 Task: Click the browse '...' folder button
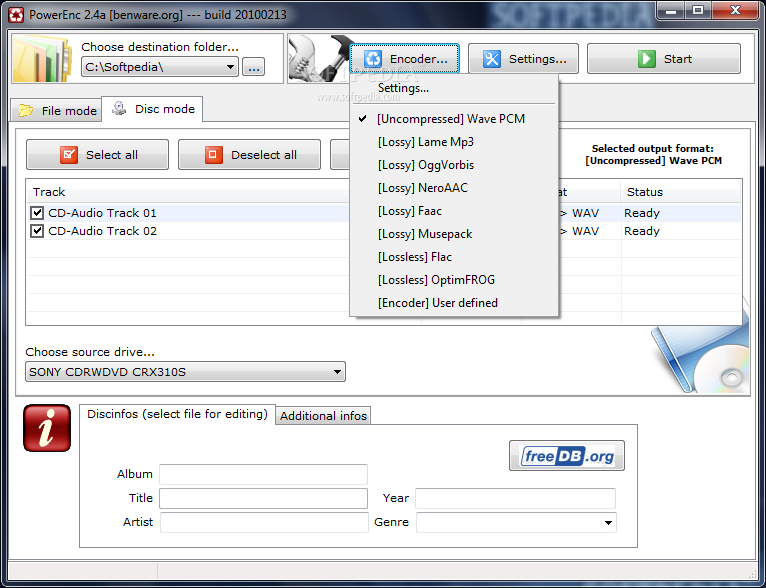pyautogui.click(x=254, y=67)
